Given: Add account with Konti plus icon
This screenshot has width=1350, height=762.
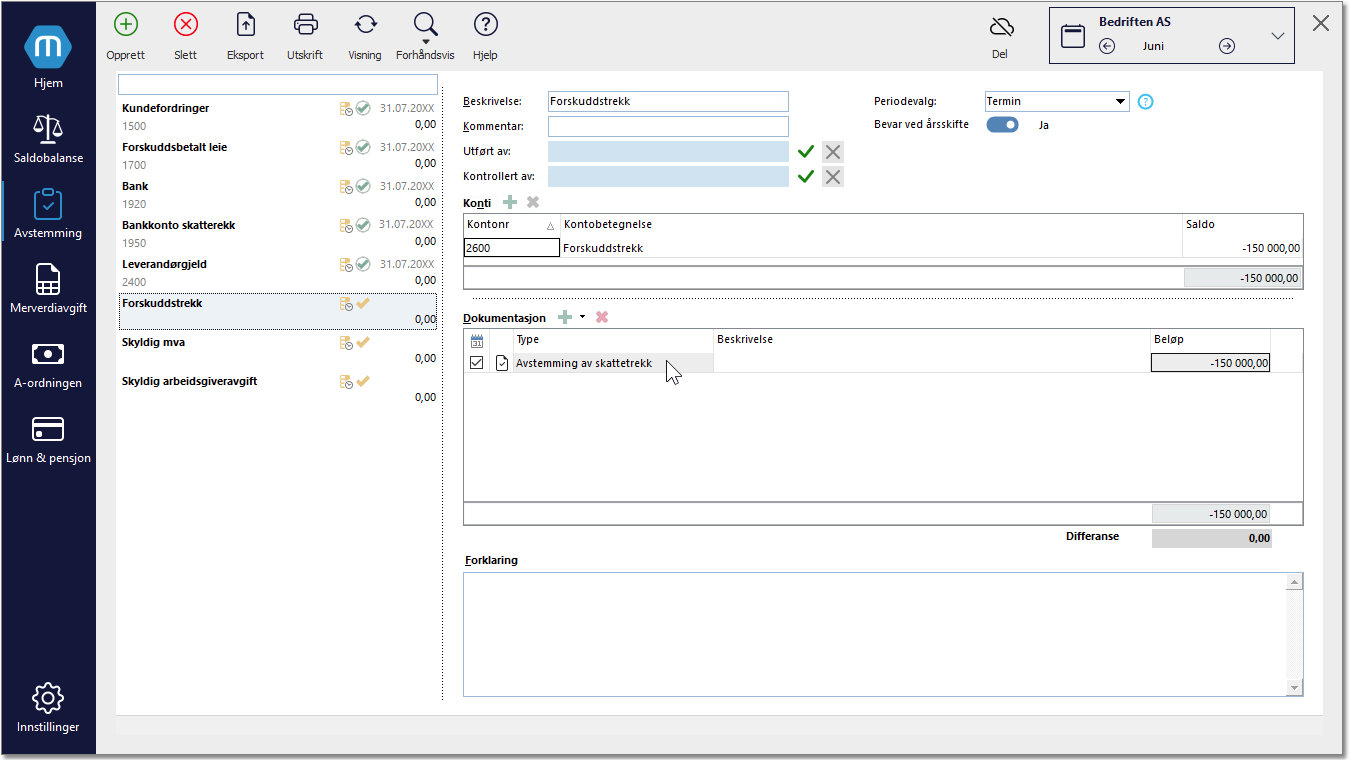Looking at the screenshot, I should (510, 202).
